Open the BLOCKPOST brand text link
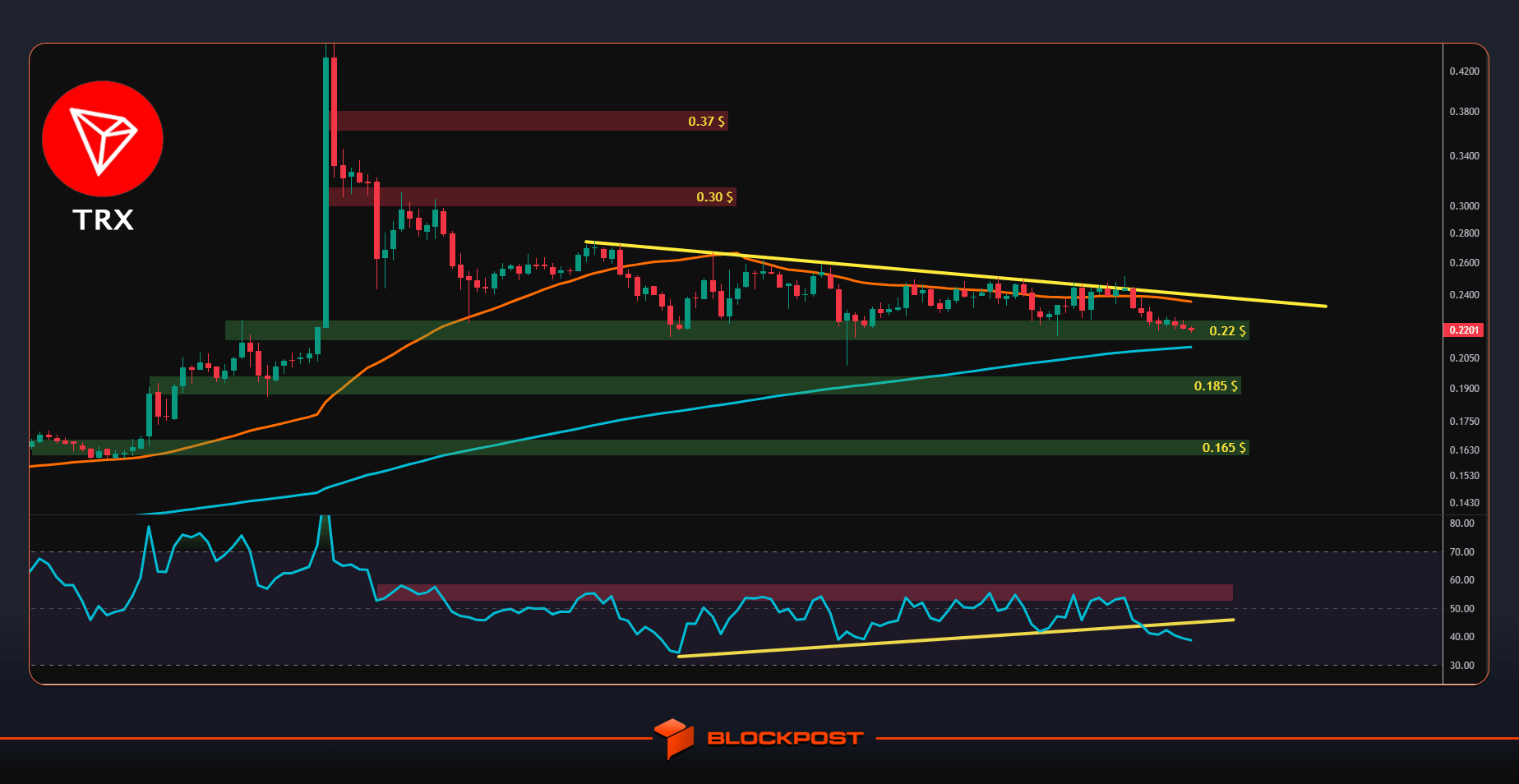Viewport: 1519px width, 784px height. [785, 738]
